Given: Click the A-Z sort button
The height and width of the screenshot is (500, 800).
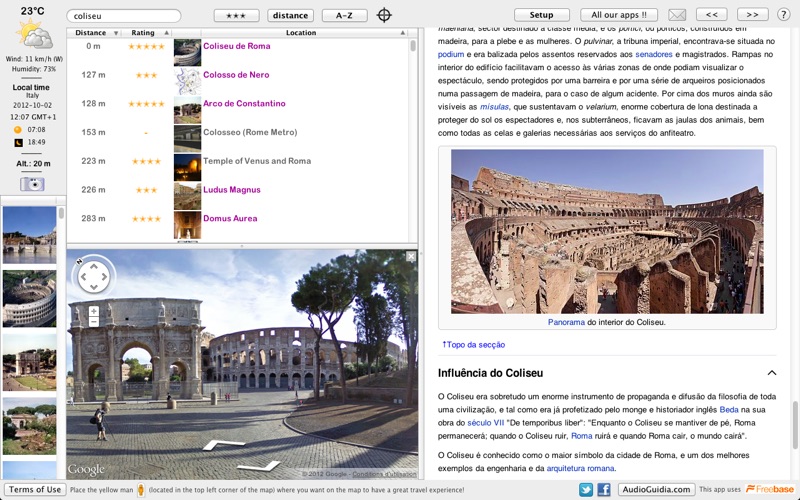Looking at the screenshot, I should [344, 15].
